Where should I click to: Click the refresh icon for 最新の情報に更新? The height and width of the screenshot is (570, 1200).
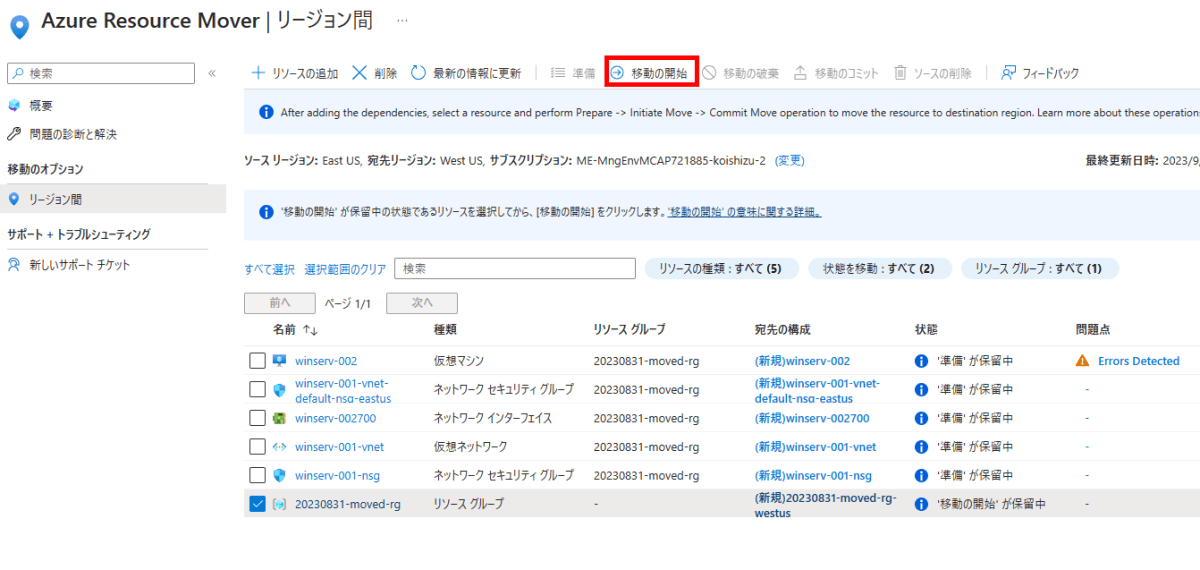(419, 73)
